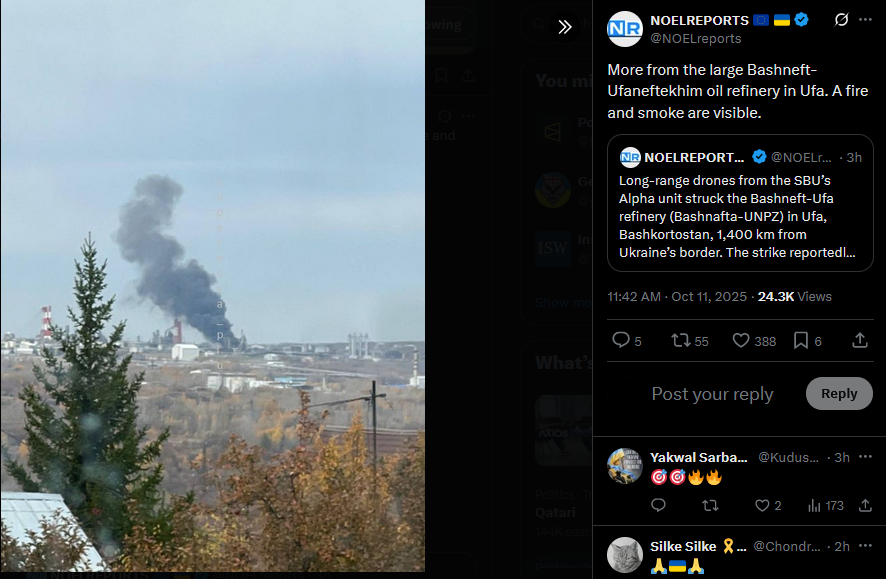The image size is (886, 579).
Task: Open Silke Silke's profile avatar
Action: [x=624, y=555]
